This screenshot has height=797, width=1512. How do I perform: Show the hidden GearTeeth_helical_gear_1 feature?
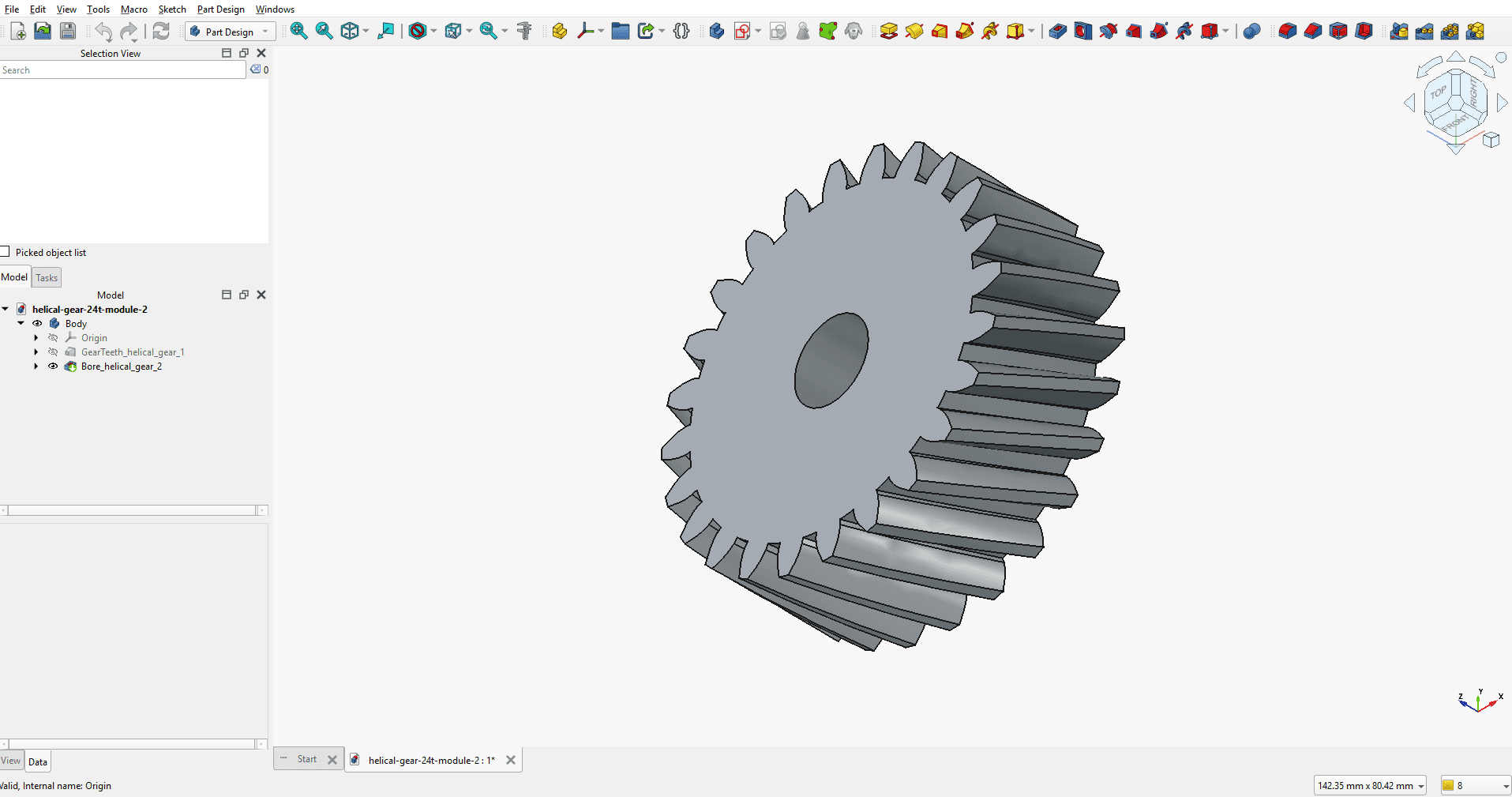pyautogui.click(x=53, y=352)
